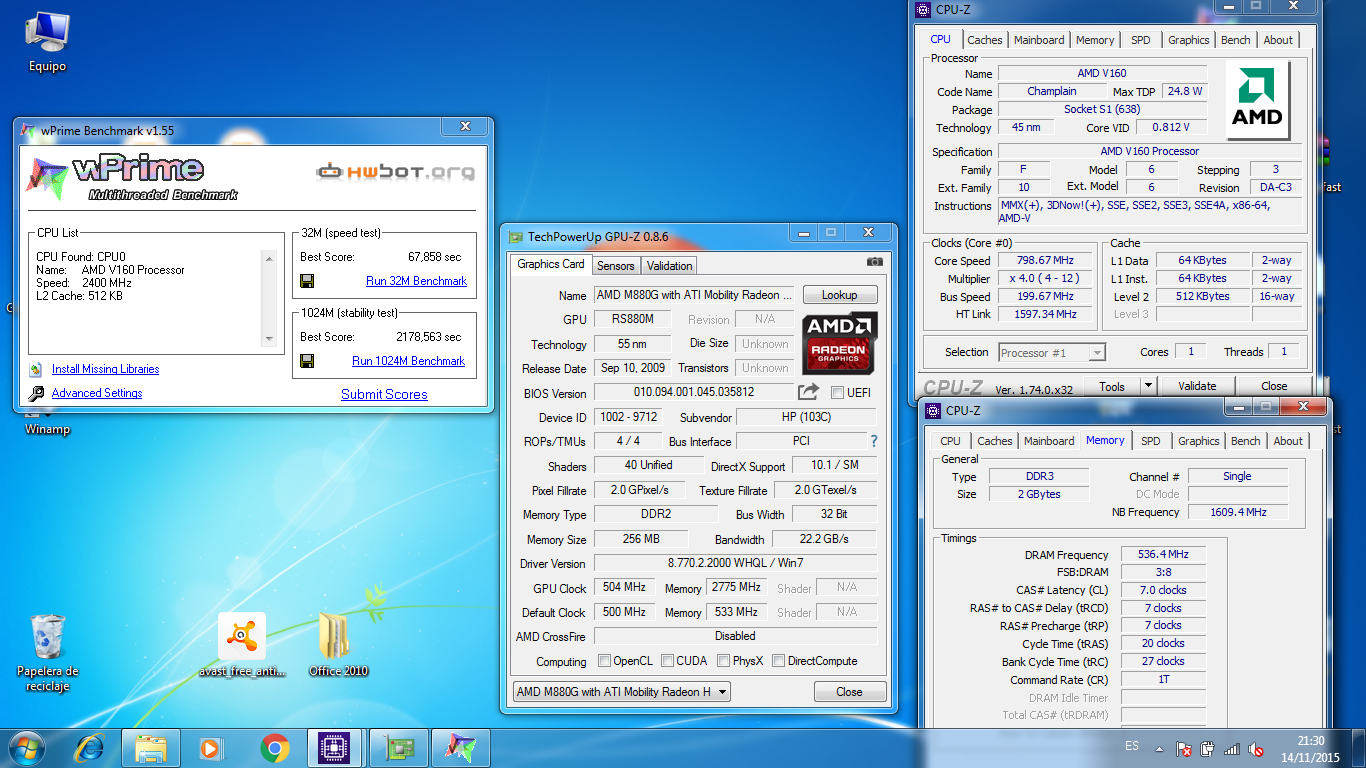The height and width of the screenshot is (768, 1366).
Task: Open Windows Media Player from the taskbar
Action: coord(210,748)
